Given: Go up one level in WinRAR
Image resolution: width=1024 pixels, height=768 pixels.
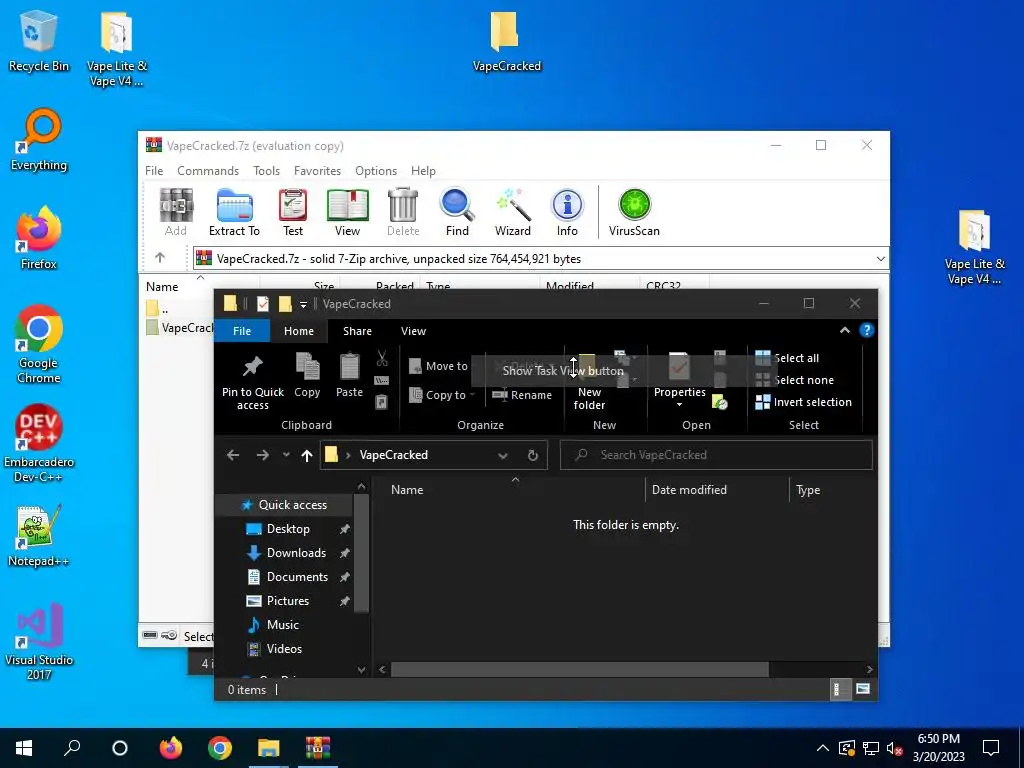Looking at the screenshot, I should tap(160, 258).
